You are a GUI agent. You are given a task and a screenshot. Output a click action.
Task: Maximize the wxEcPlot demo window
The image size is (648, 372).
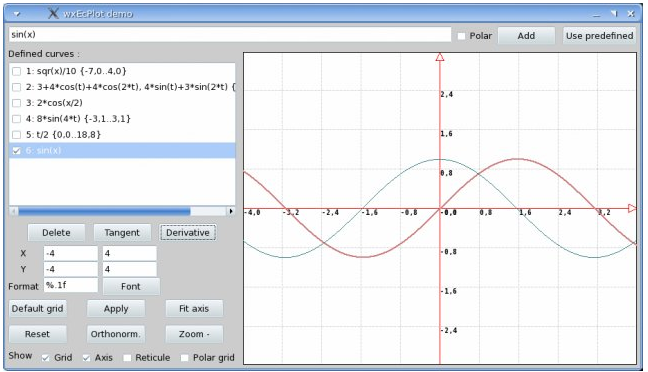(614, 14)
